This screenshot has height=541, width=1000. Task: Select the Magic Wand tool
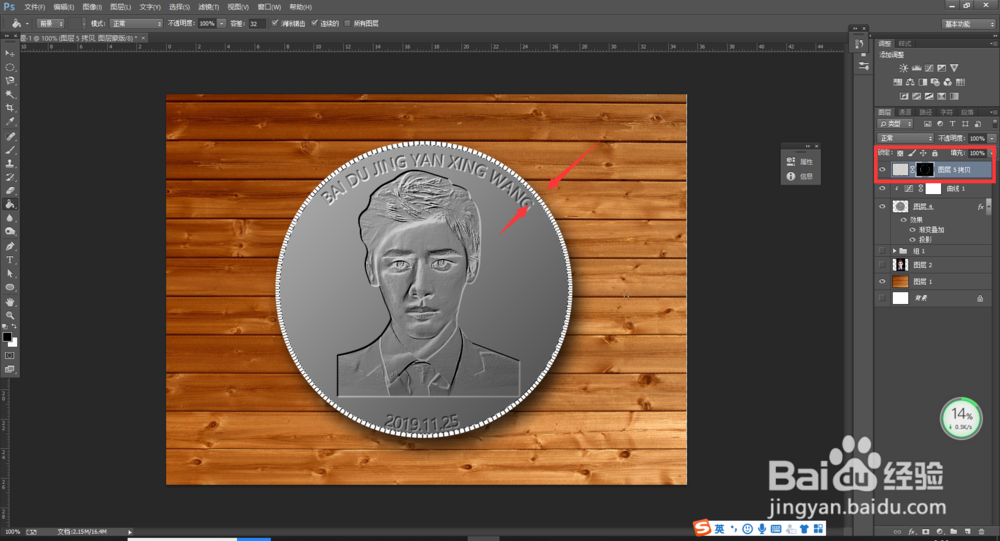(x=10, y=94)
